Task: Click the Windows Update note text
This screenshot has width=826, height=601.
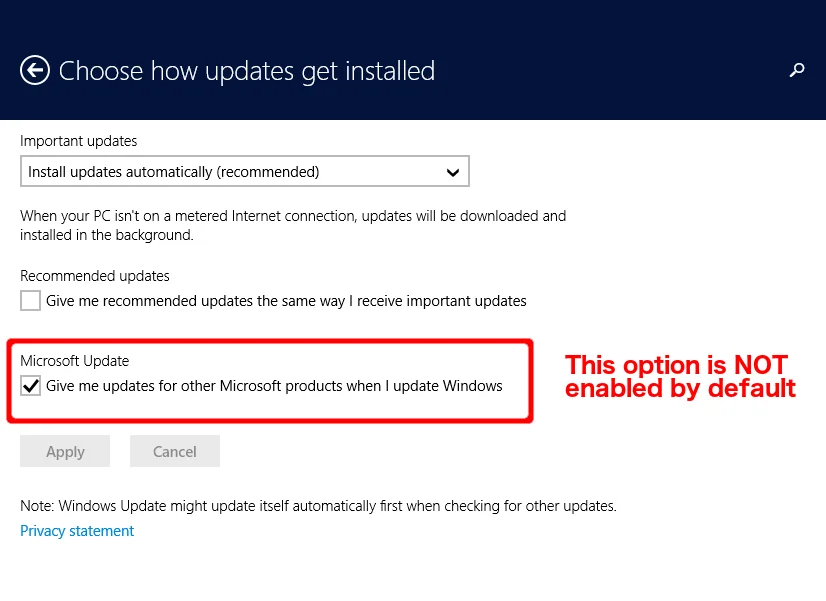Action: click(x=318, y=506)
